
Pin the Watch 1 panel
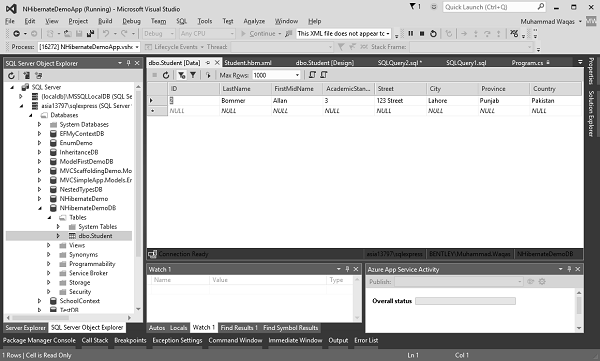[347, 269]
